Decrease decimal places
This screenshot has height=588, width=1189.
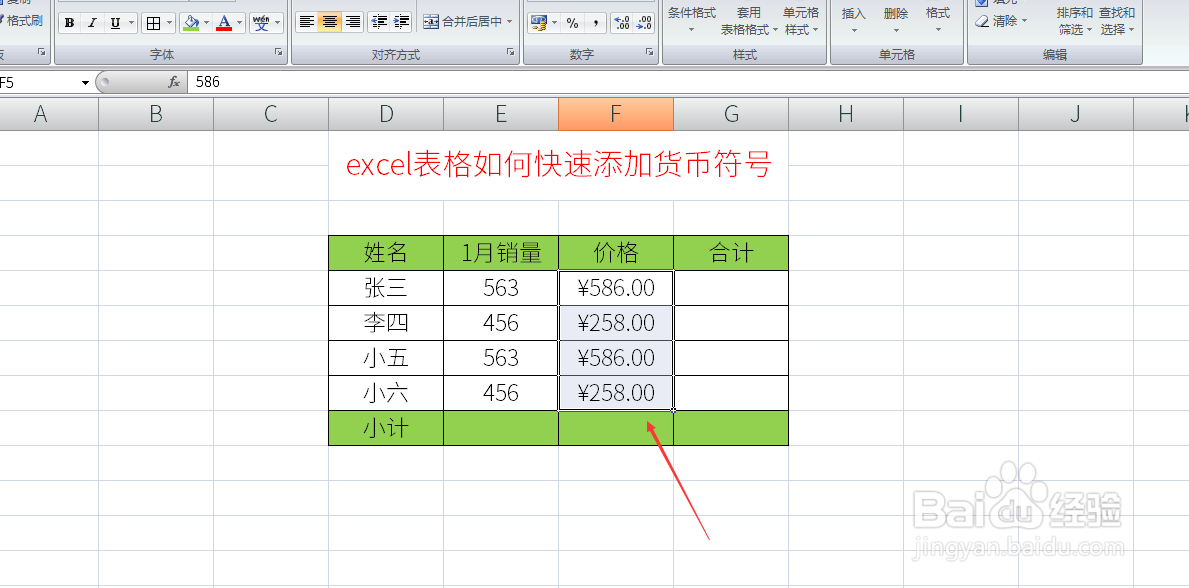coord(643,23)
